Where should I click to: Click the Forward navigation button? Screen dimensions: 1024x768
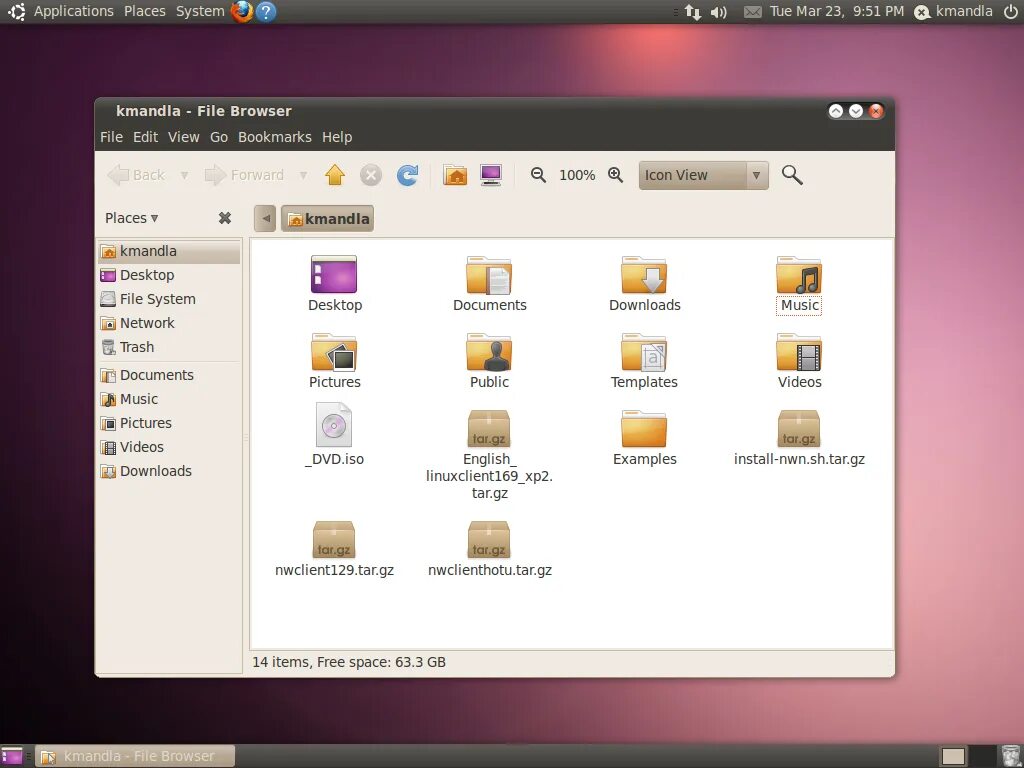point(246,175)
